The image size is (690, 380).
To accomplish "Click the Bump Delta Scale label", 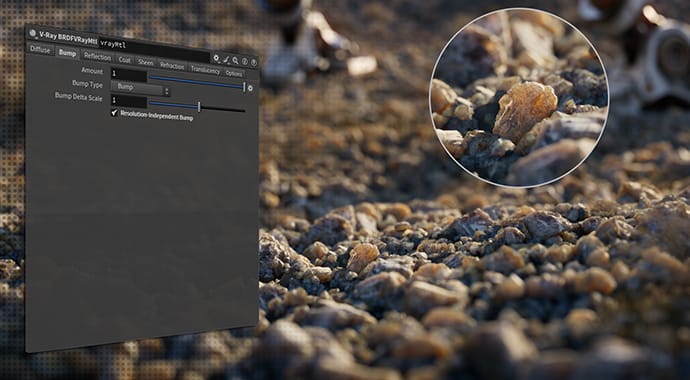I will coord(79,96).
